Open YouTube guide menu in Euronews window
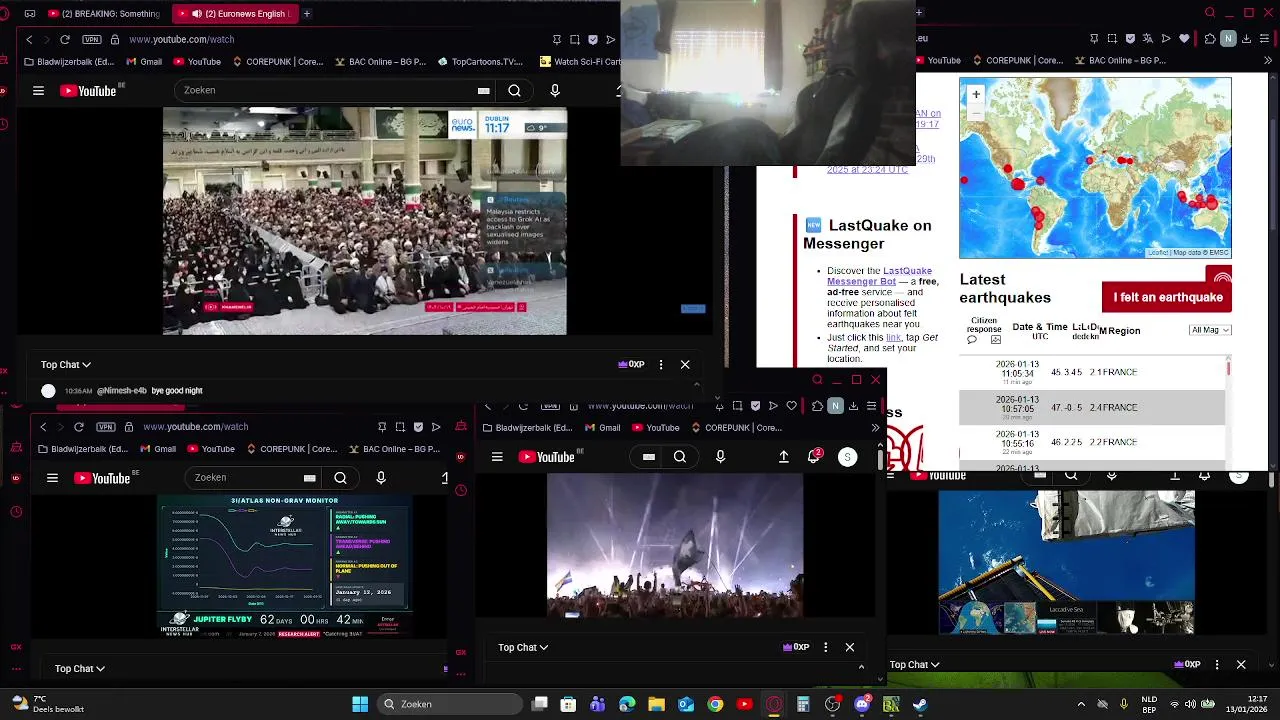Viewport: 1280px width, 720px height. 38,90
